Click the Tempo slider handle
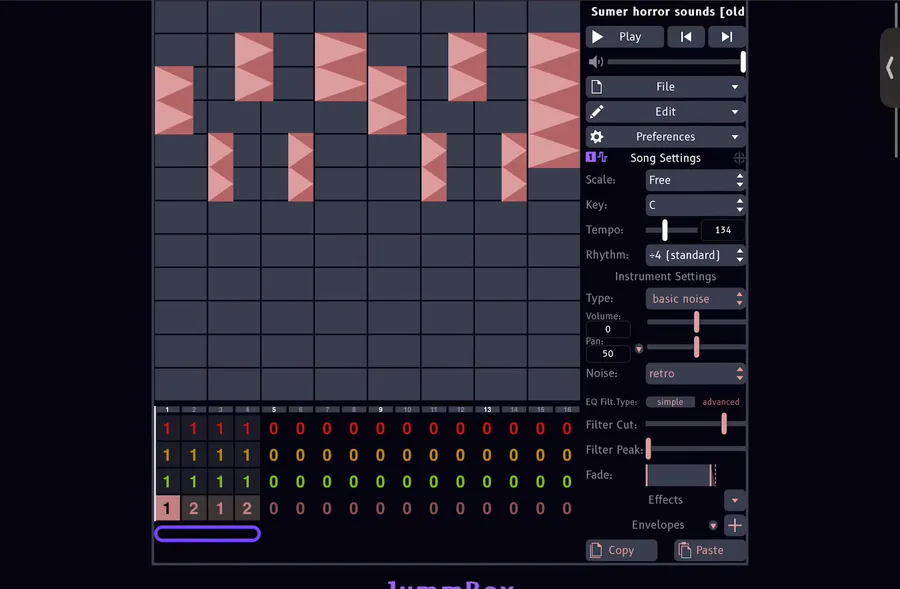The image size is (900, 589). point(665,230)
